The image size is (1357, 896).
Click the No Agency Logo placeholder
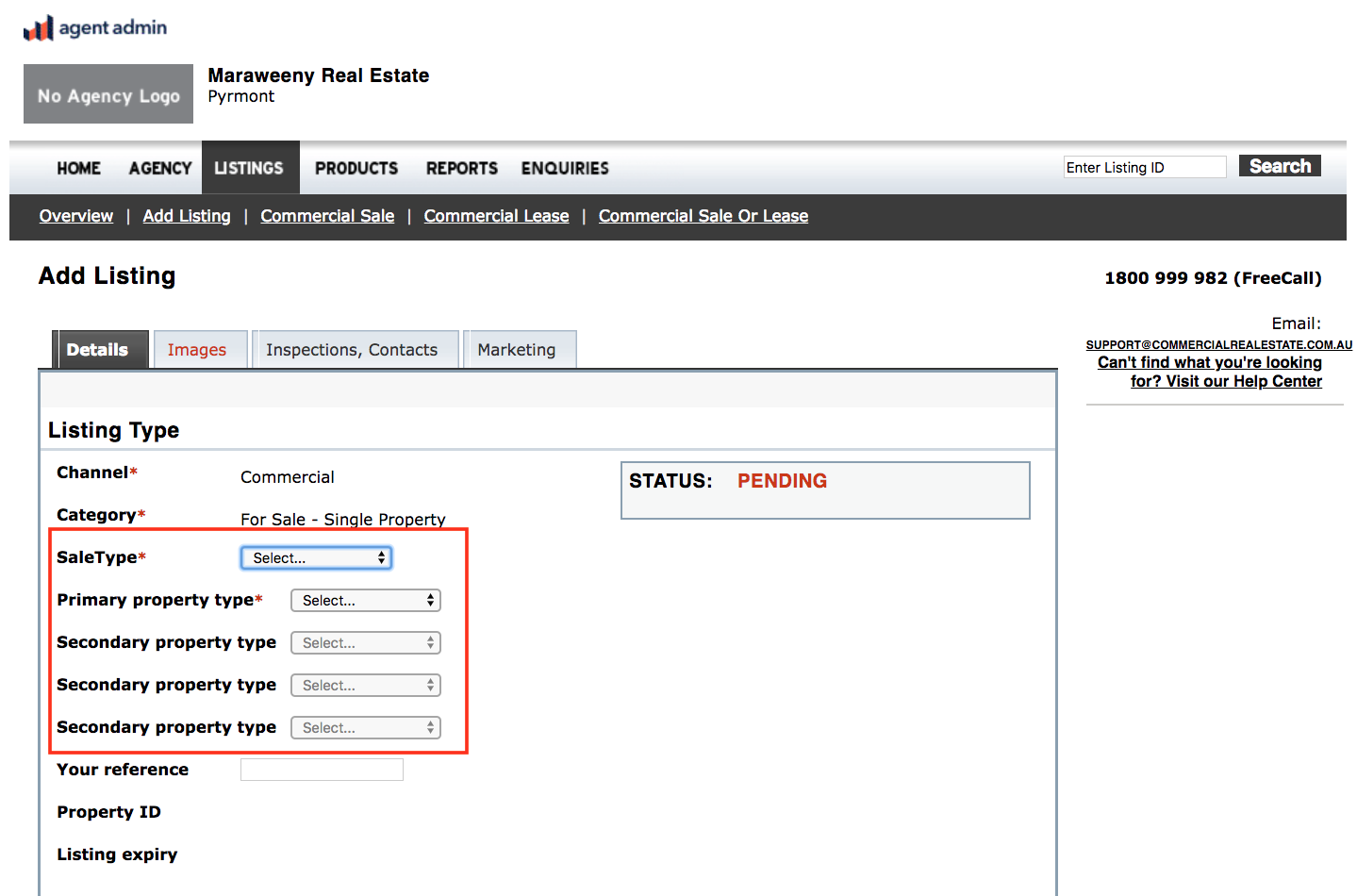[108, 93]
